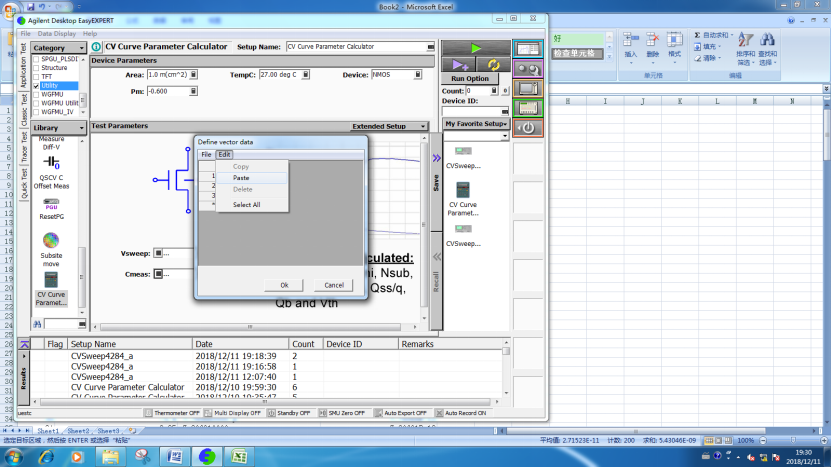Open Cmeas vector data editor icon

[158, 274]
